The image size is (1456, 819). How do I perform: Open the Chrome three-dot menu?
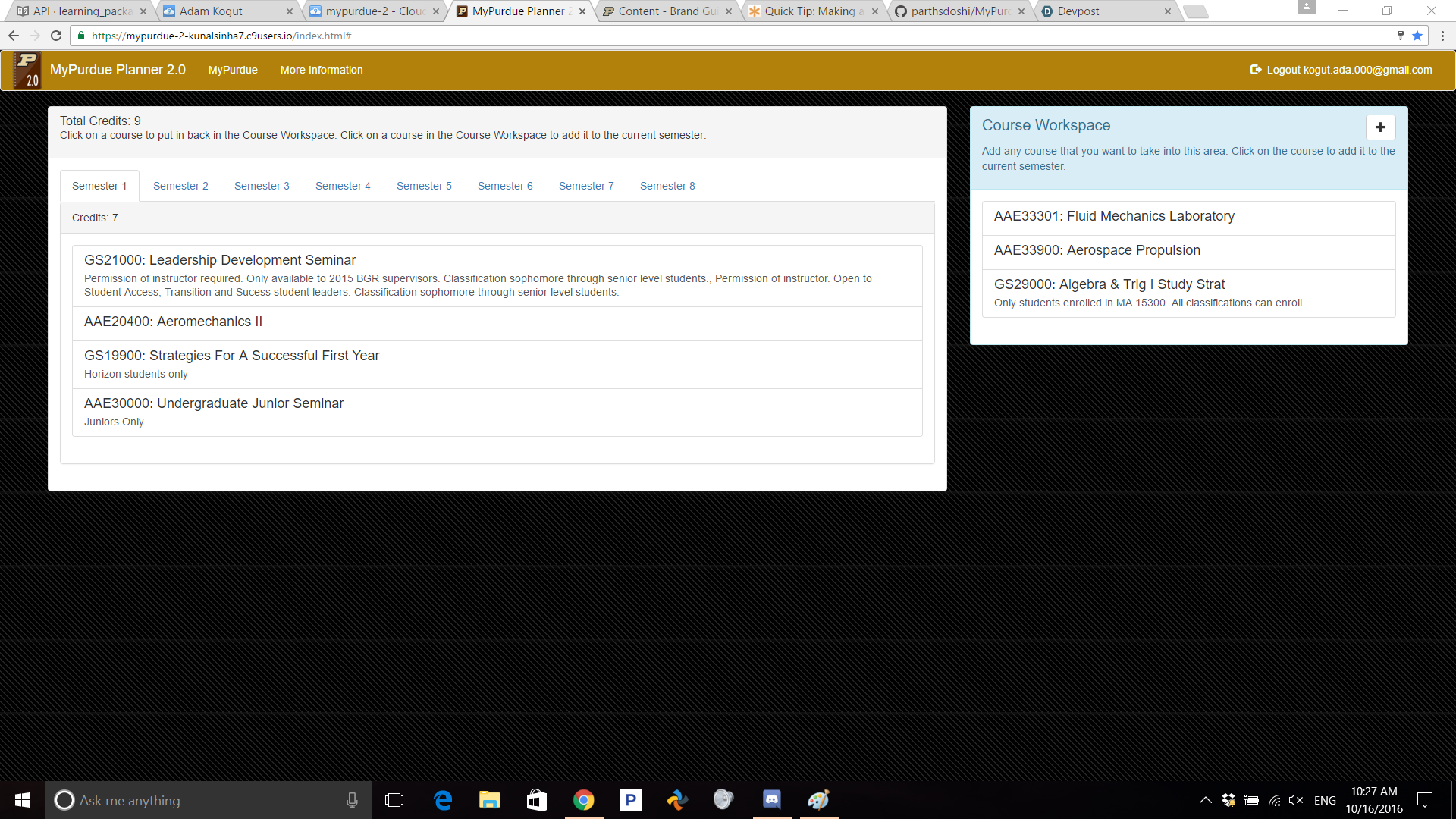coord(1442,36)
